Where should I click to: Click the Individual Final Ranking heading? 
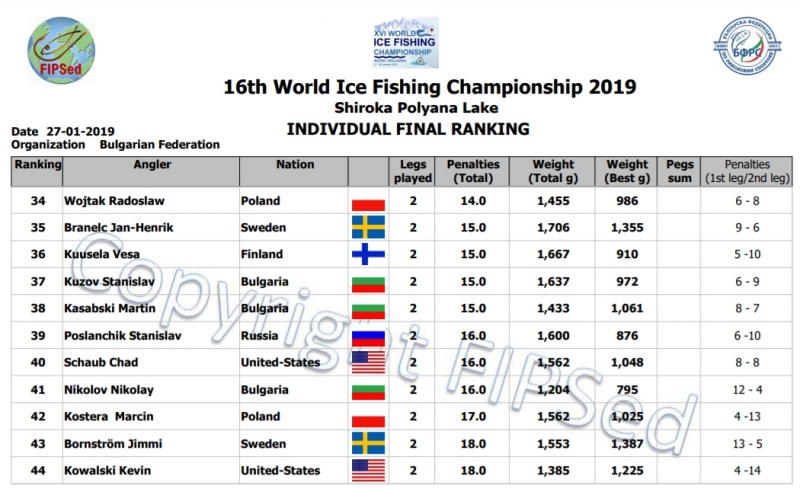point(408,129)
